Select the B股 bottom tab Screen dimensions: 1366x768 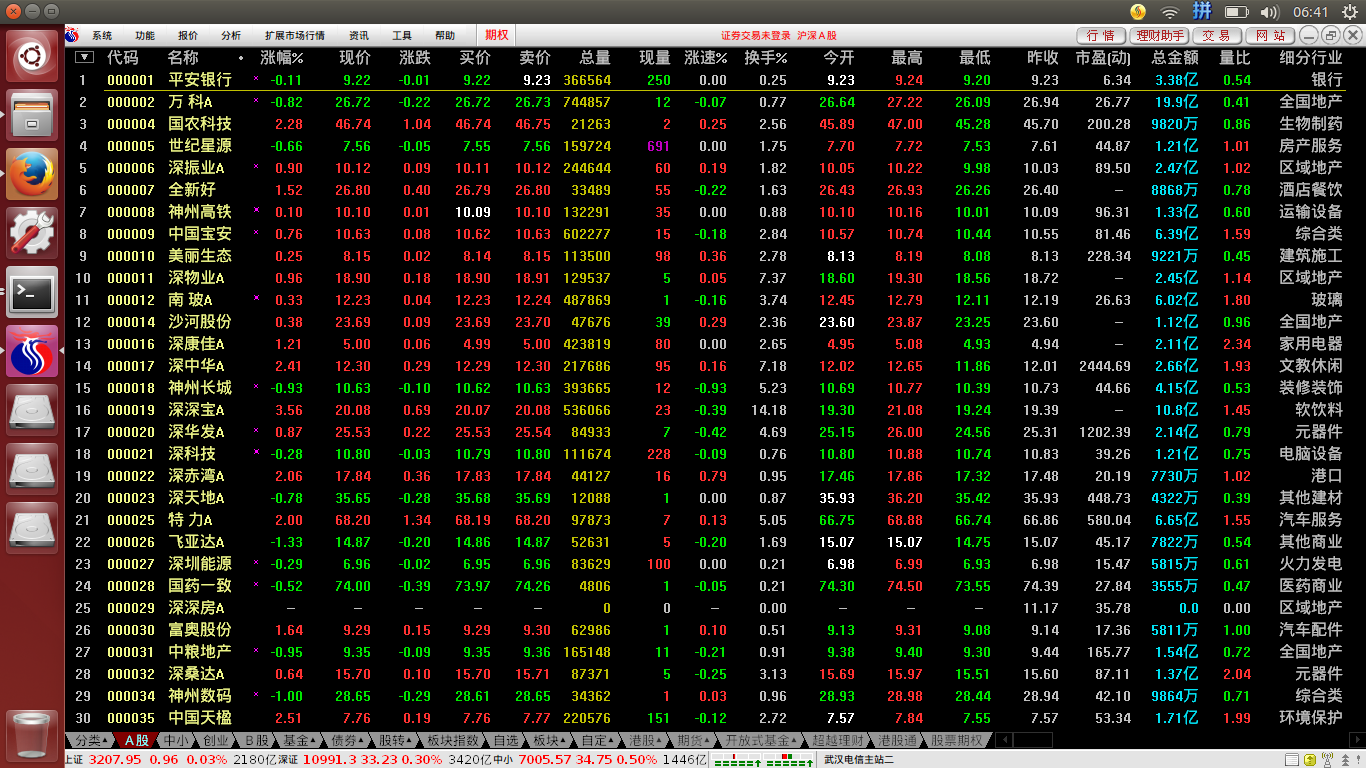256,741
